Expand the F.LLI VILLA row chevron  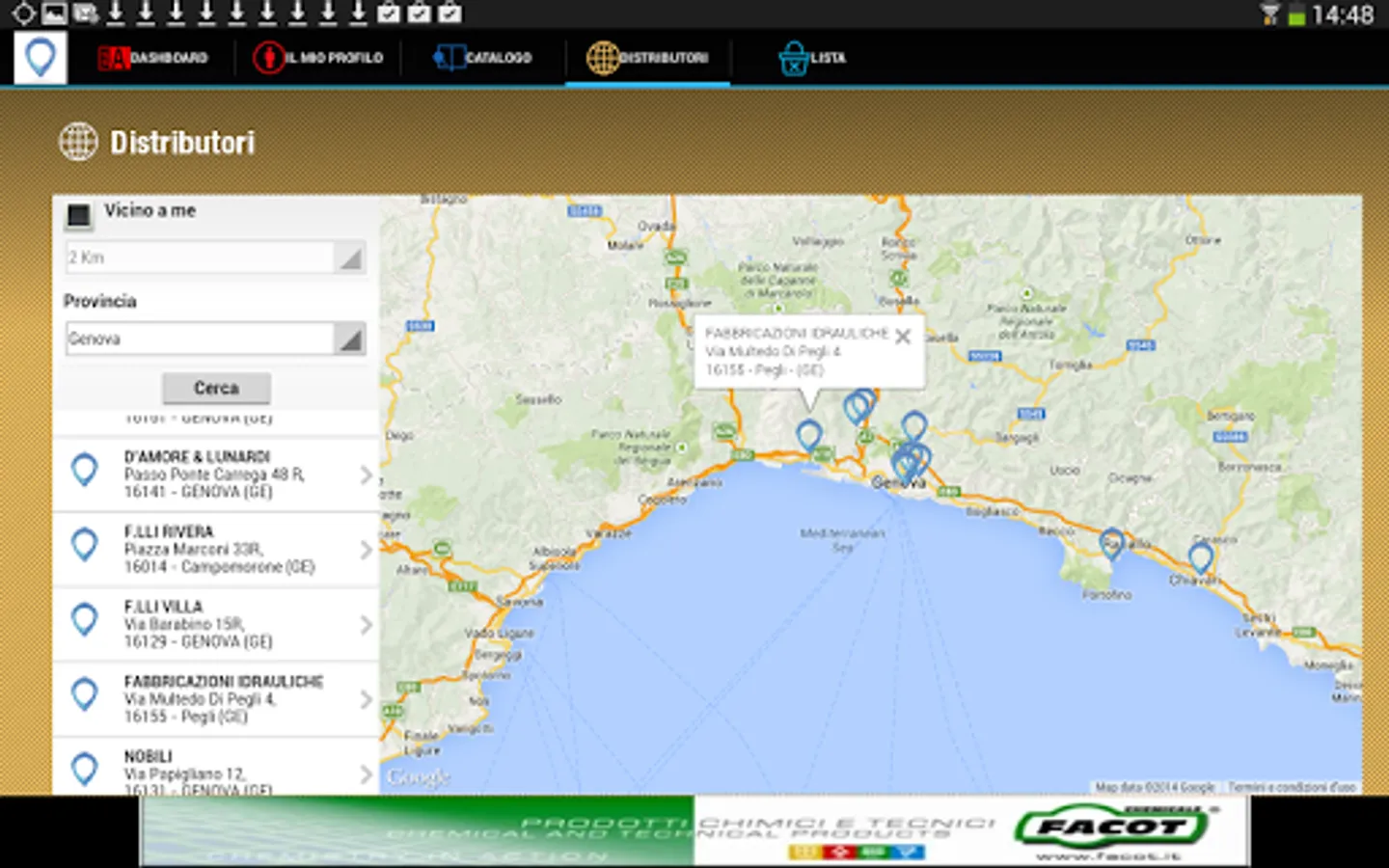[366, 625]
